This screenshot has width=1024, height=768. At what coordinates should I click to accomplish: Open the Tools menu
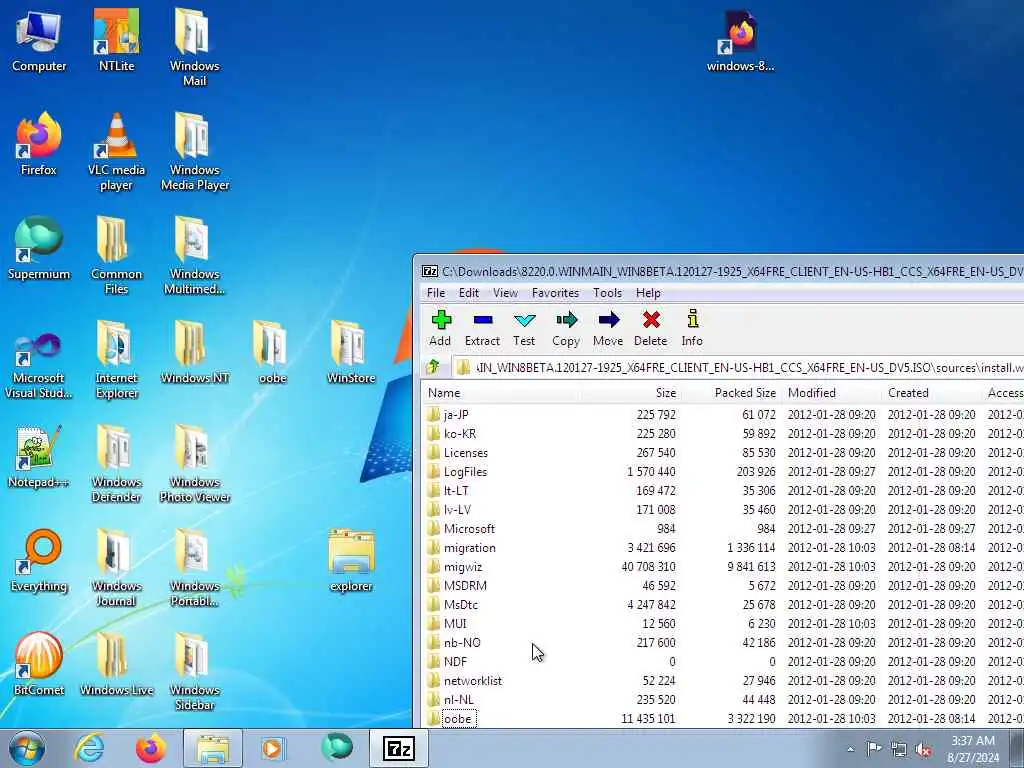(x=607, y=293)
